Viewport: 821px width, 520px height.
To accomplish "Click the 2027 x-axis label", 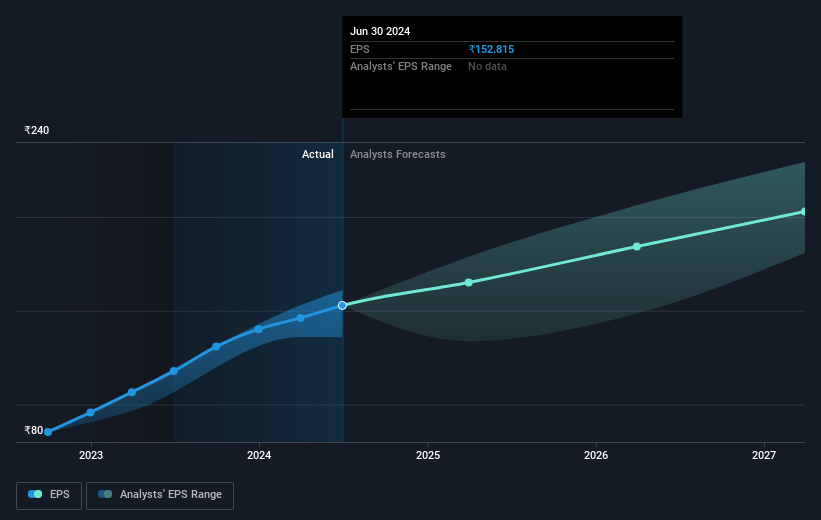I will 764,456.
